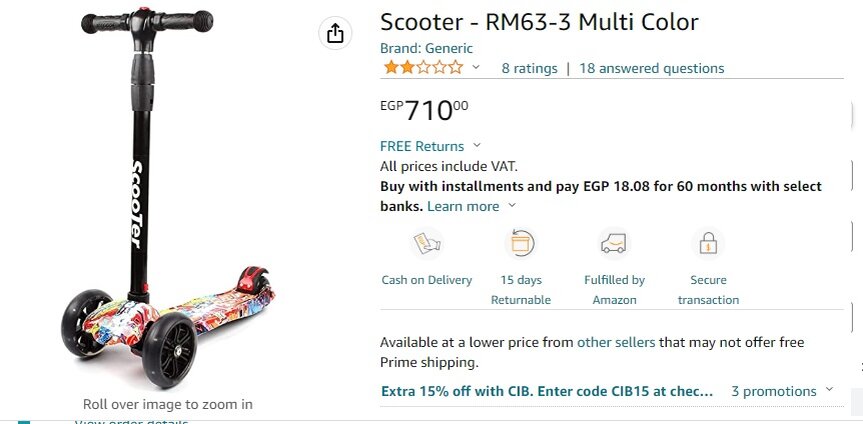
Task: Expand the Learn more installments chevron
Action: point(512,205)
